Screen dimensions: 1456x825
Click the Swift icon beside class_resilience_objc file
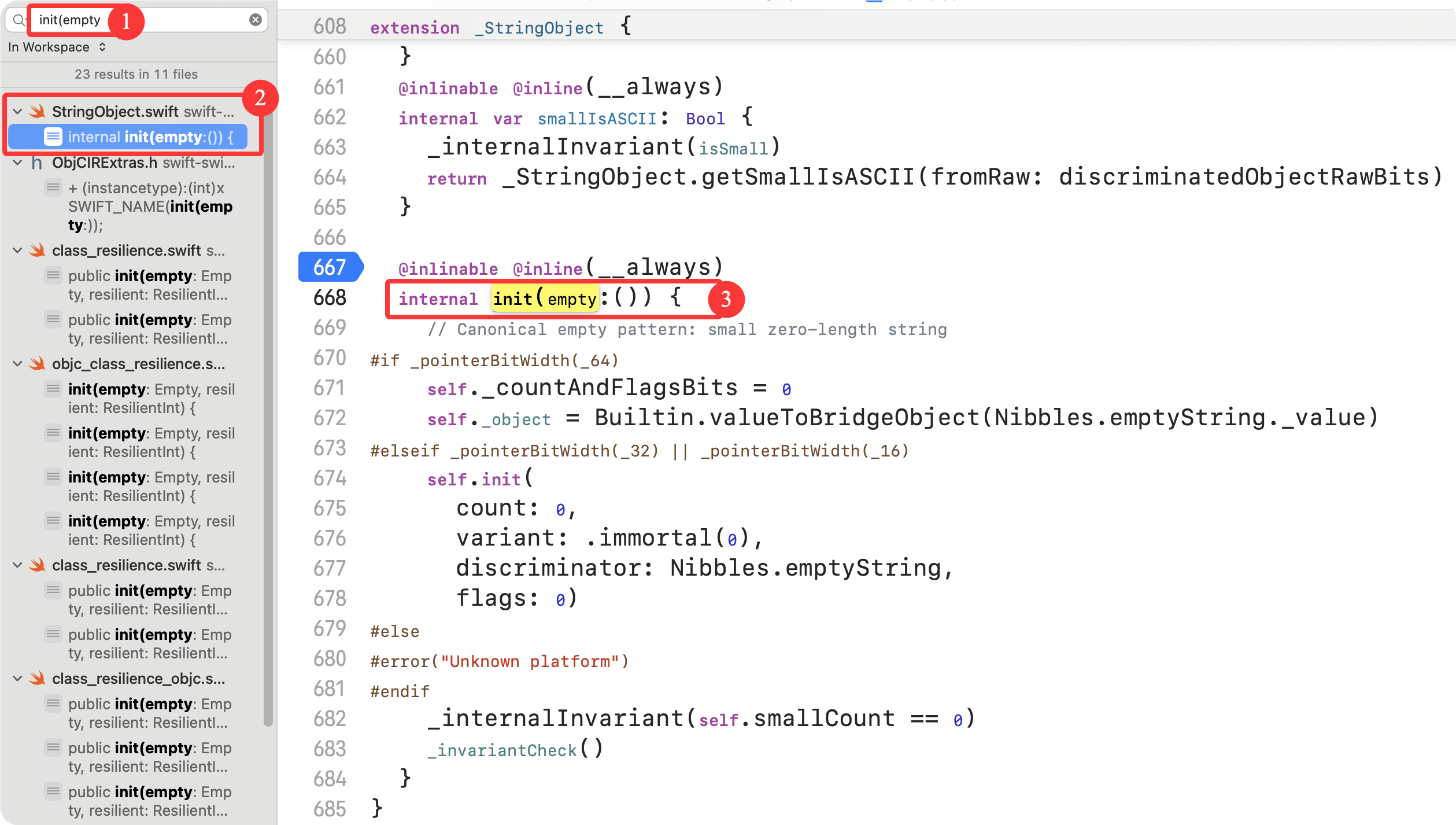point(38,679)
